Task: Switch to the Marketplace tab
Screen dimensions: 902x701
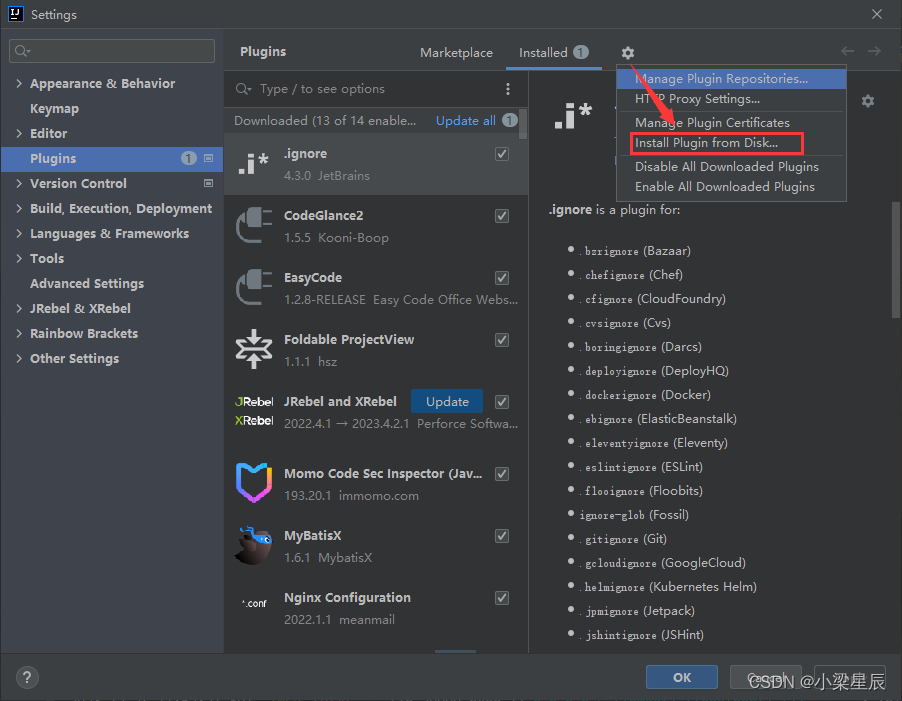Action: point(456,52)
